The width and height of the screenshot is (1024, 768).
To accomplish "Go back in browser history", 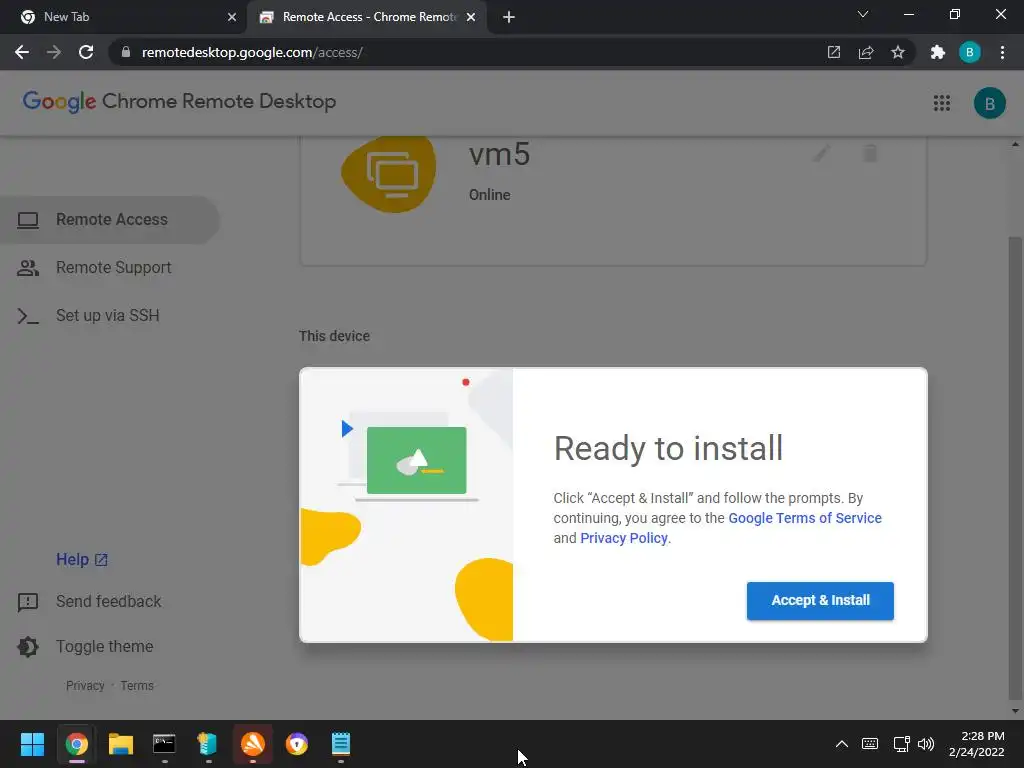I will coord(22,52).
